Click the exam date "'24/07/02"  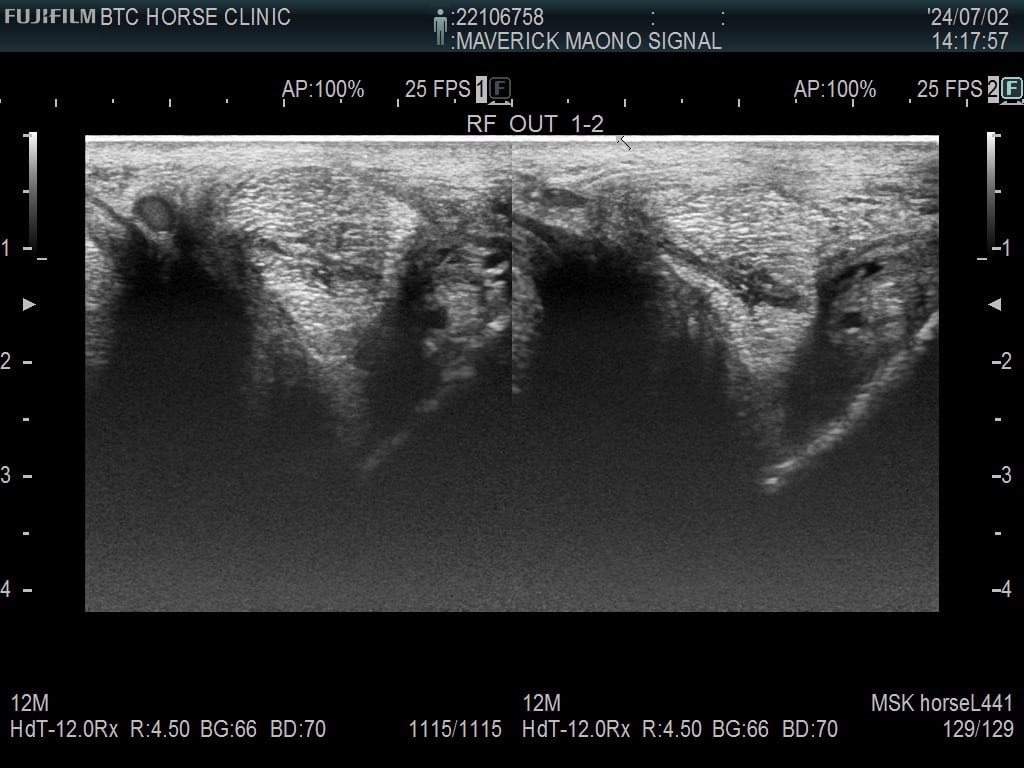[968, 17]
